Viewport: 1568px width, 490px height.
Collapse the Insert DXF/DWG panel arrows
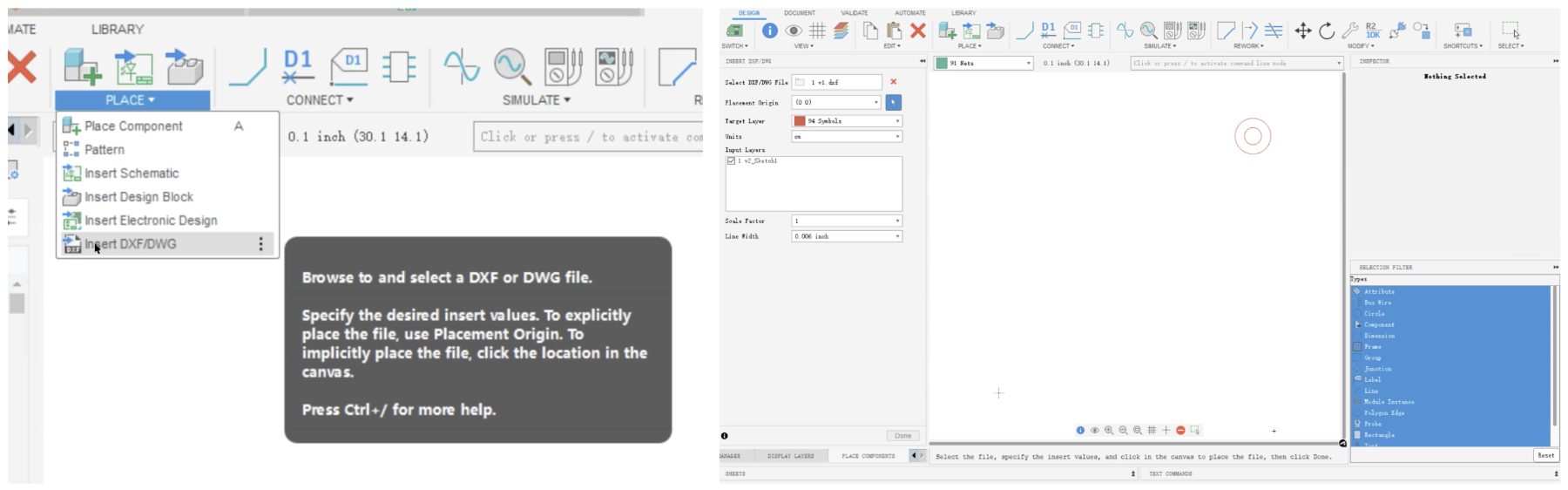922,61
